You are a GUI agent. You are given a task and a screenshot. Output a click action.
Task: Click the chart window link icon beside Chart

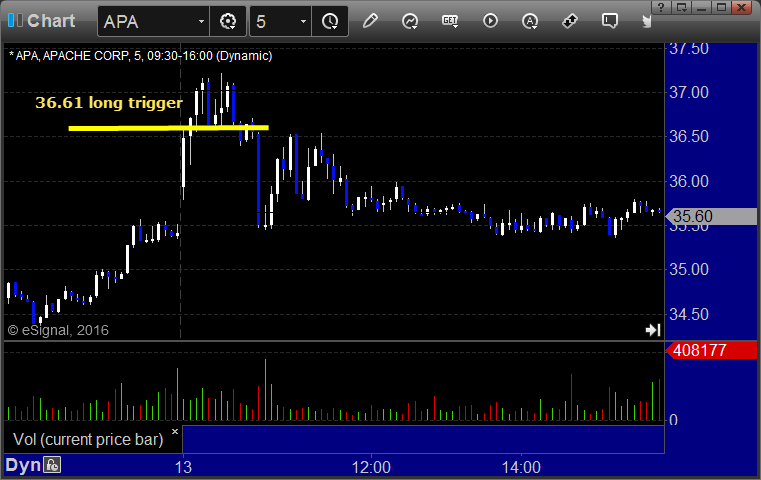pyautogui.click(x=15, y=21)
